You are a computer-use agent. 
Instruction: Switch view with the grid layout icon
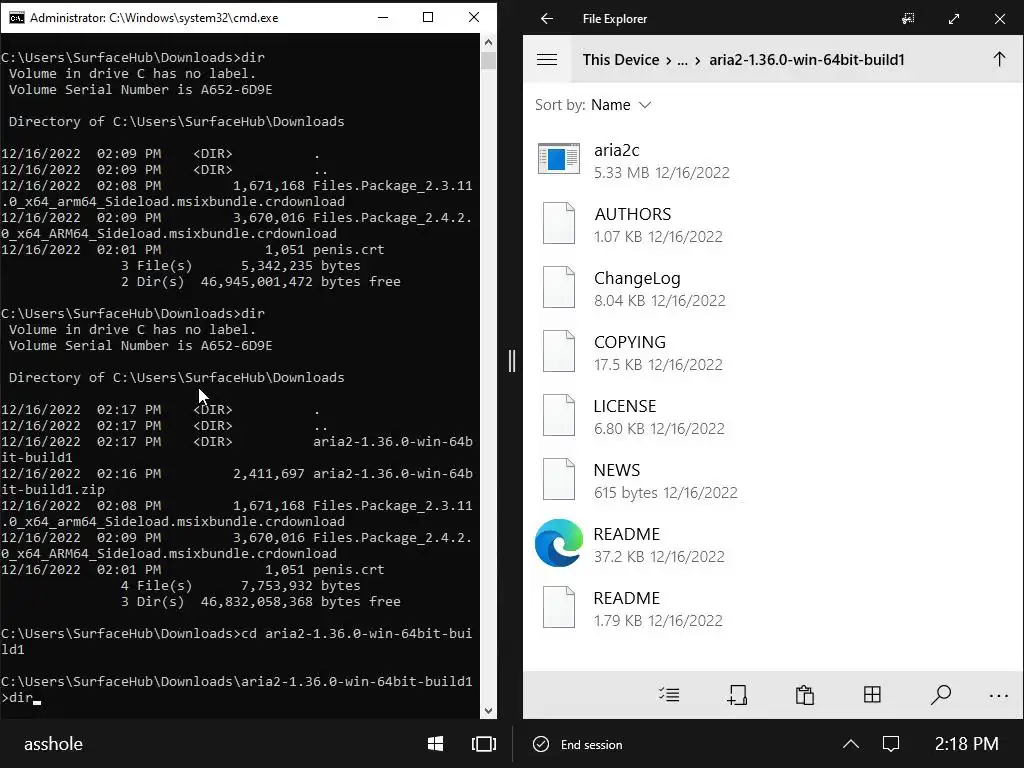pos(872,694)
